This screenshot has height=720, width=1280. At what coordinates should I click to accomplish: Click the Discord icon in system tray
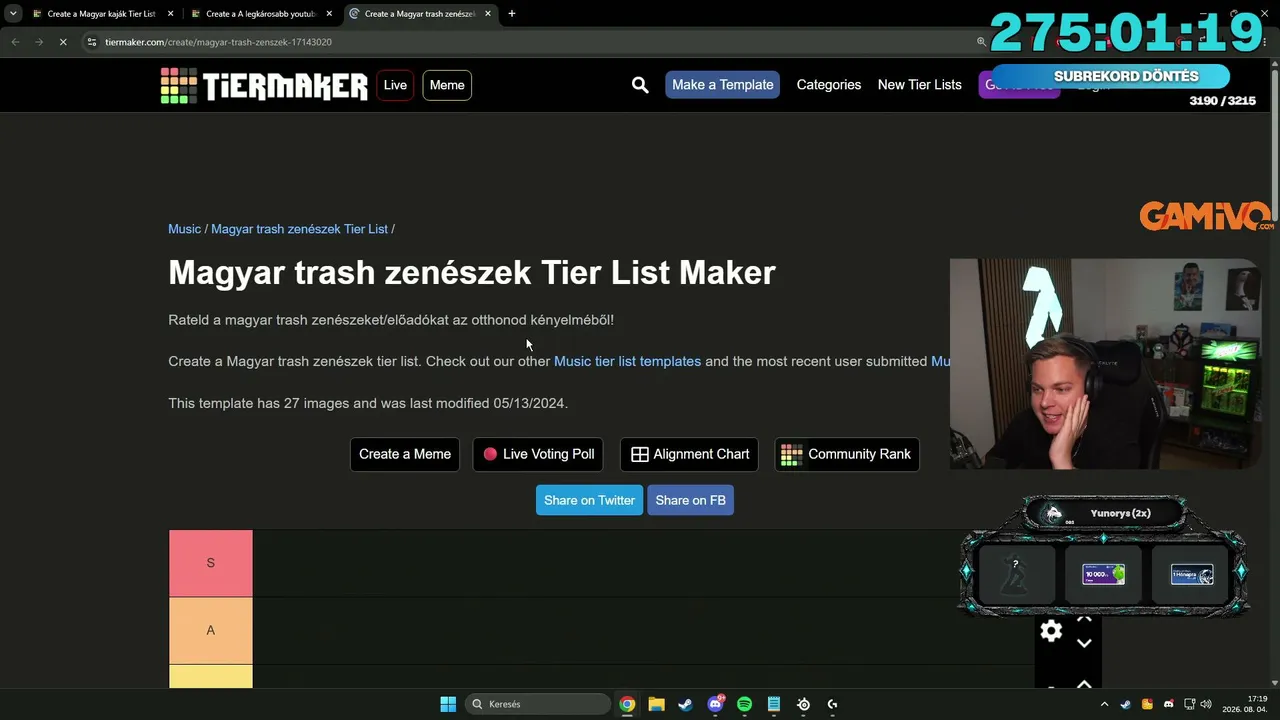pos(1168,704)
